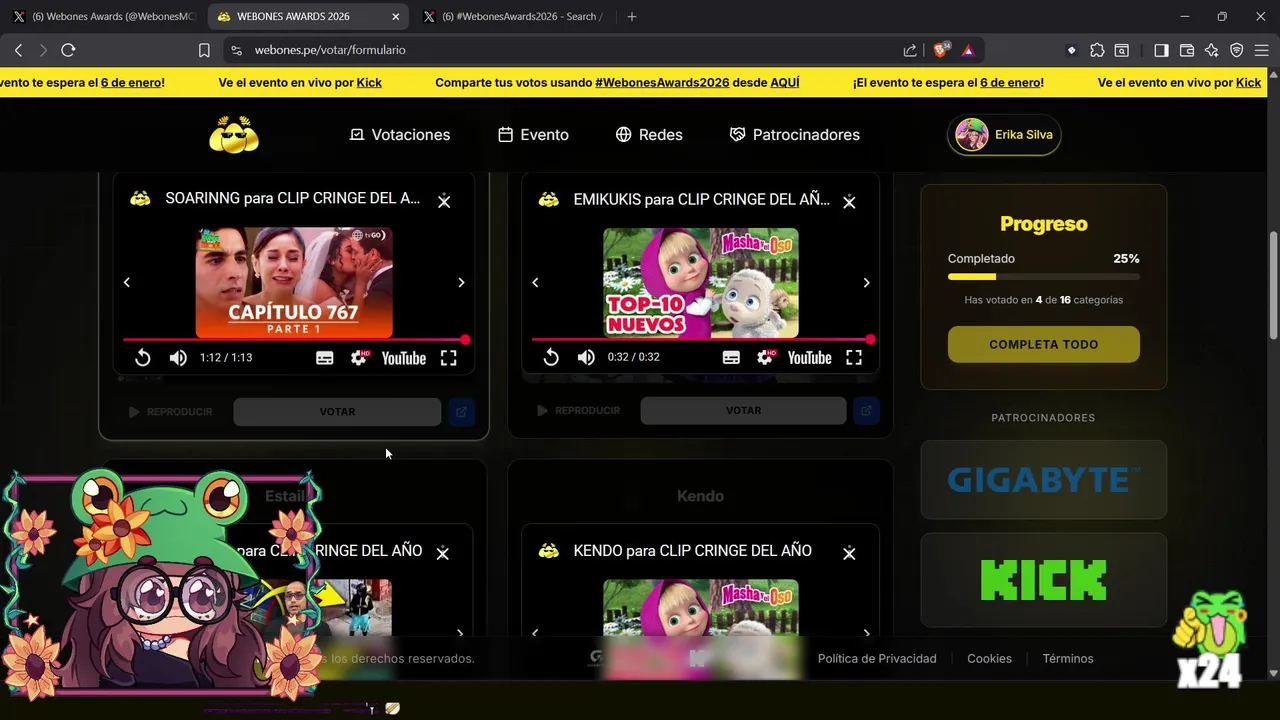The image size is (1280, 720).
Task: Enter fullscreen on SOARINNG video
Action: tap(449, 358)
